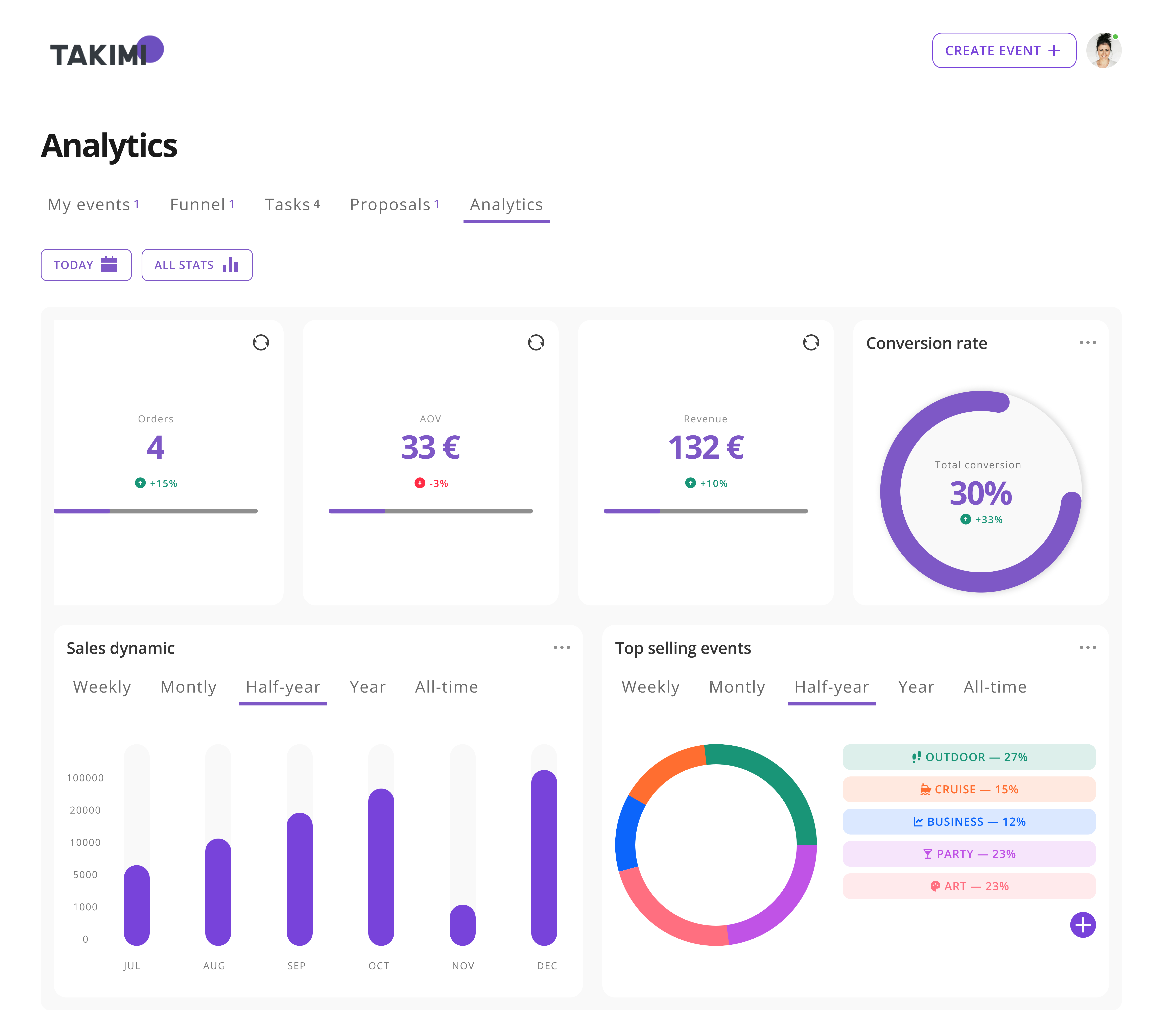Viewport: 1162px width, 1036px height.
Task: Click the OUTDOOR 27% legend tag
Action: [x=969, y=757]
